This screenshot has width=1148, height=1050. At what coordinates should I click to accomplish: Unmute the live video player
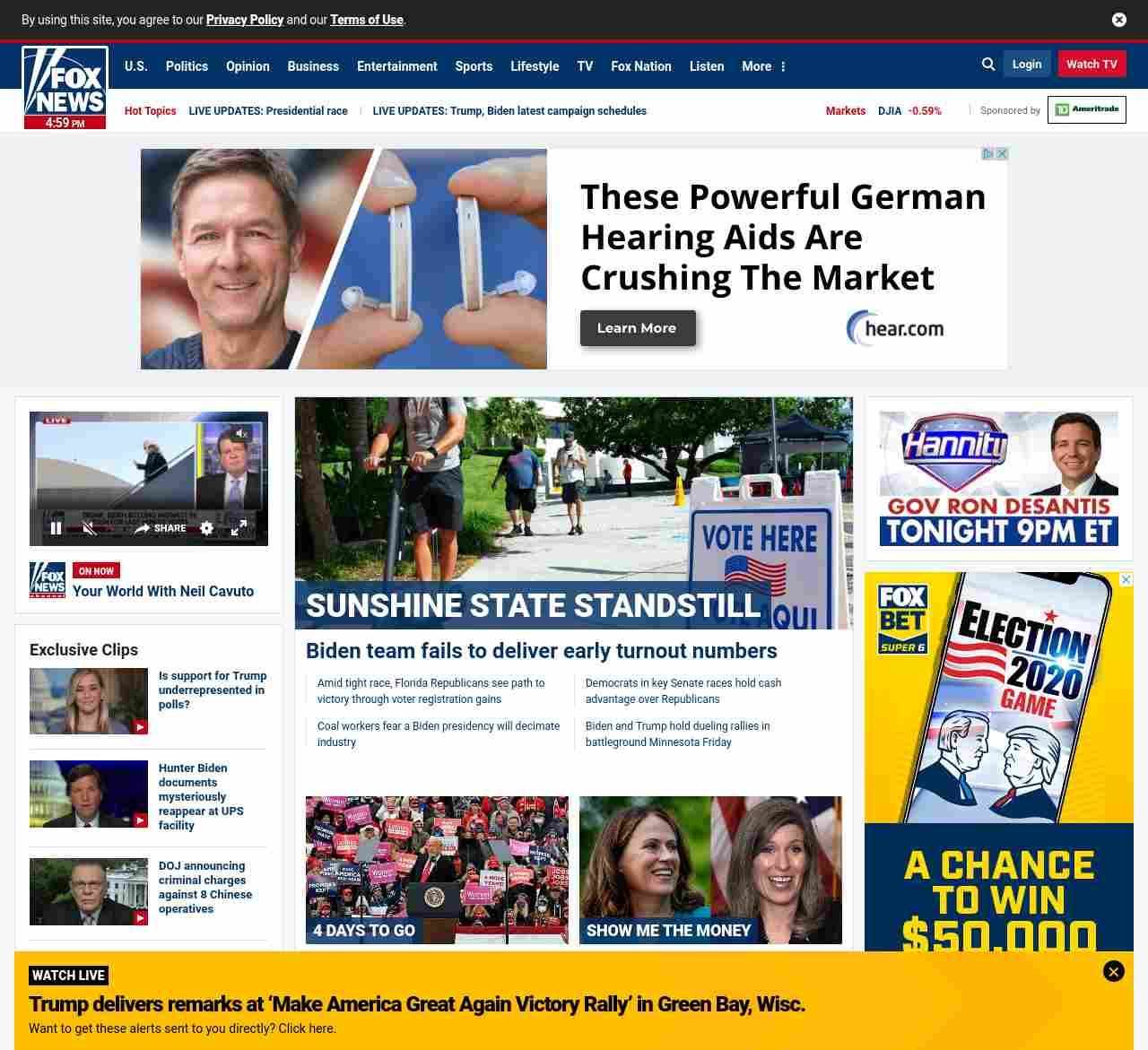[90, 528]
